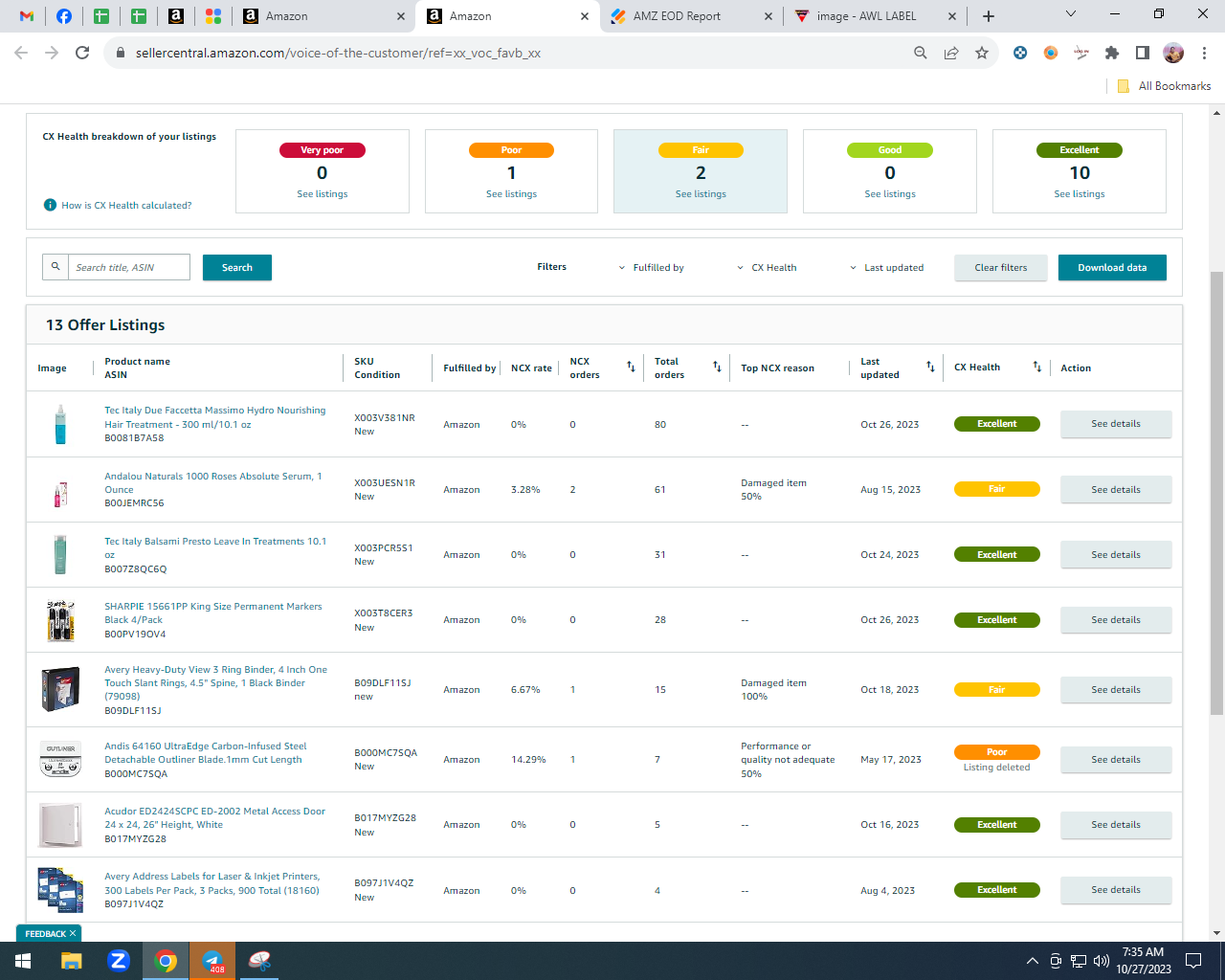
Task: View site information via the lock icon
Action: [x=121, y=53]
